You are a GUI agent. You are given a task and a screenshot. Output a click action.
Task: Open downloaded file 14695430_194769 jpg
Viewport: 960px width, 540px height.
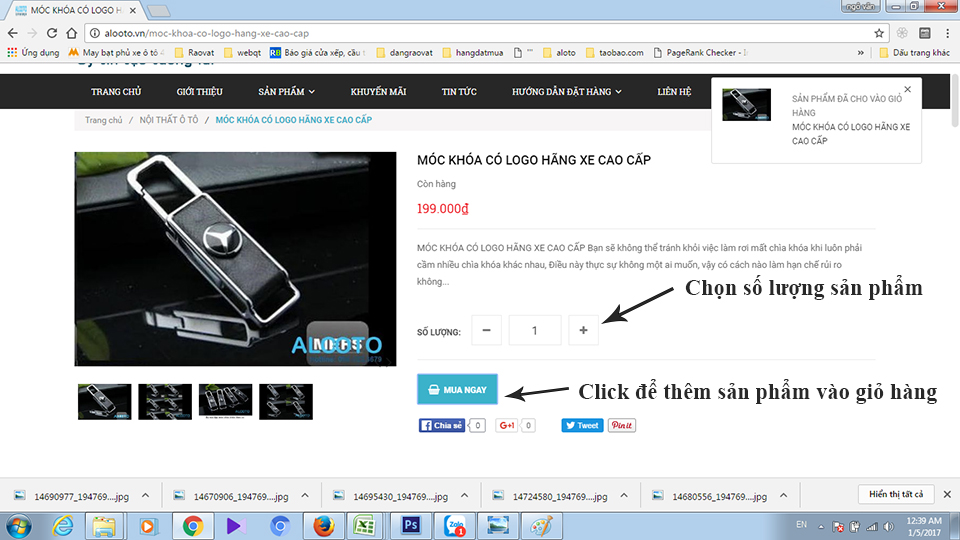click(392, 497)
